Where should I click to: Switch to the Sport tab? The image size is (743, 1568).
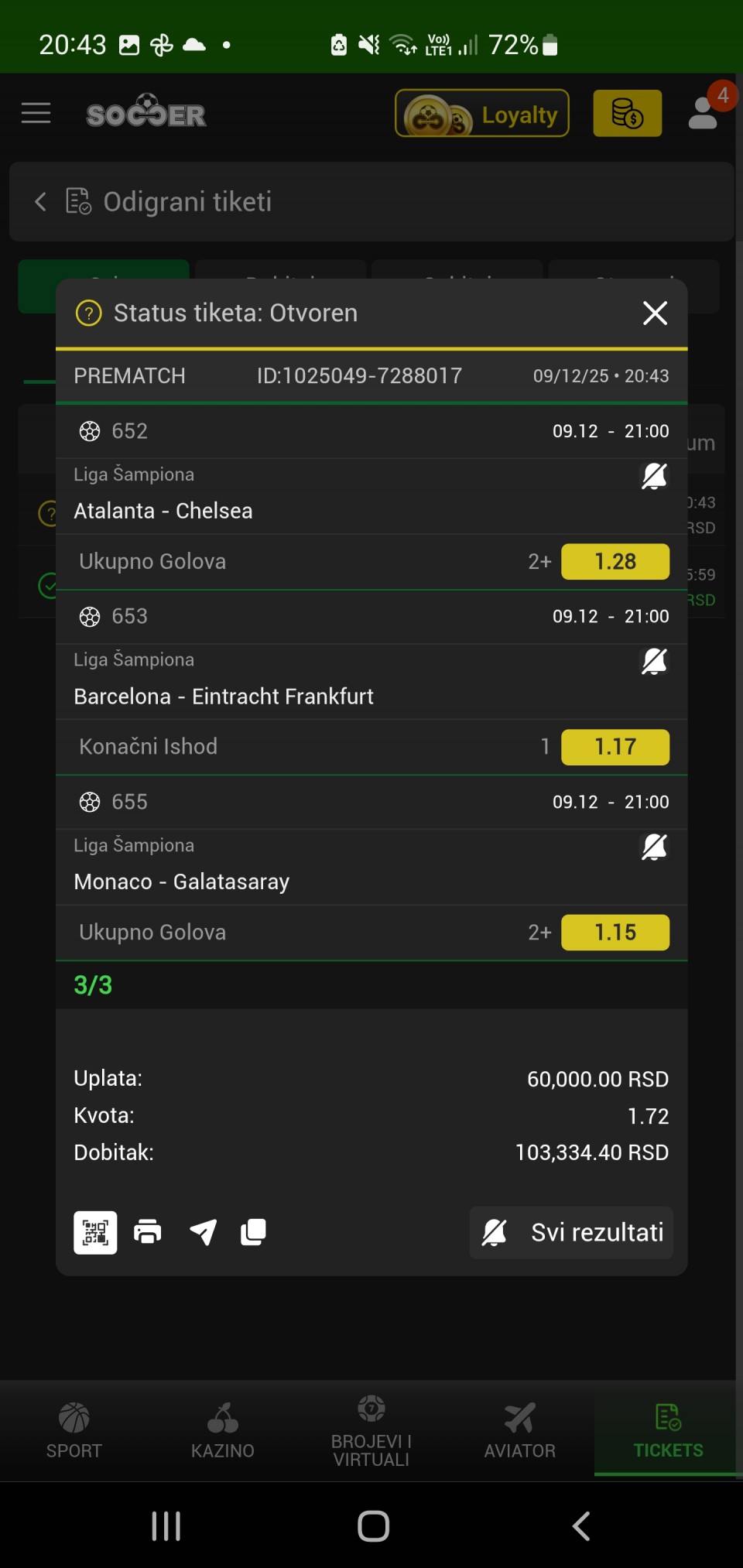click(74, 1431)
